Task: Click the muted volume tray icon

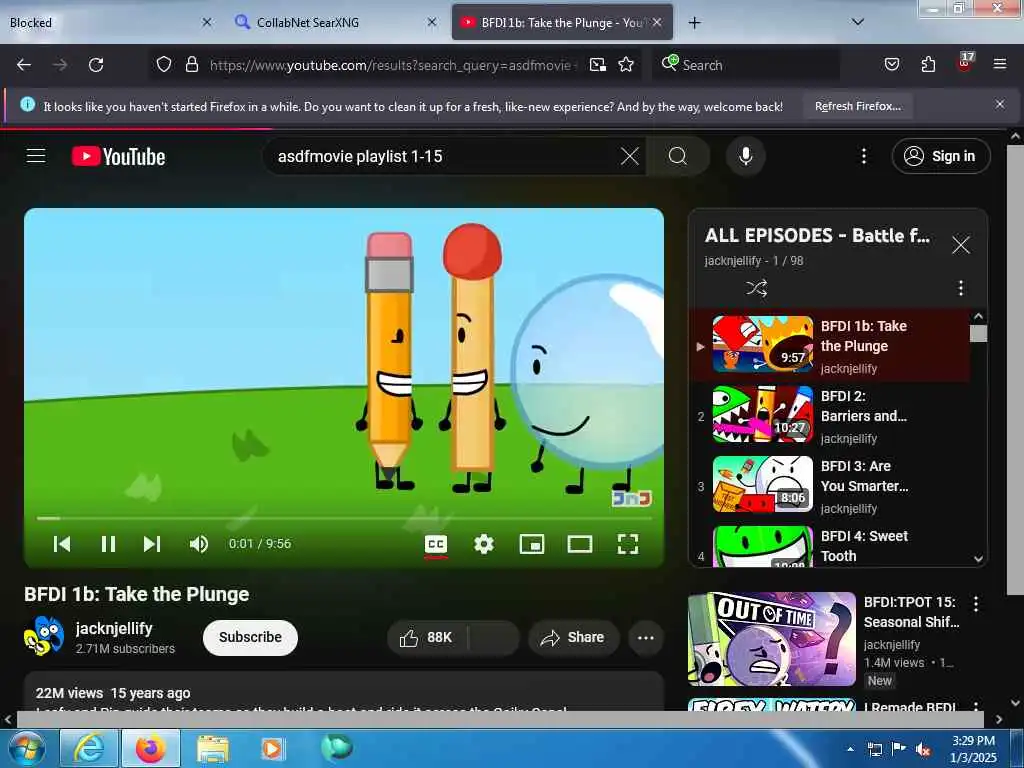Action: click(923, 749)
